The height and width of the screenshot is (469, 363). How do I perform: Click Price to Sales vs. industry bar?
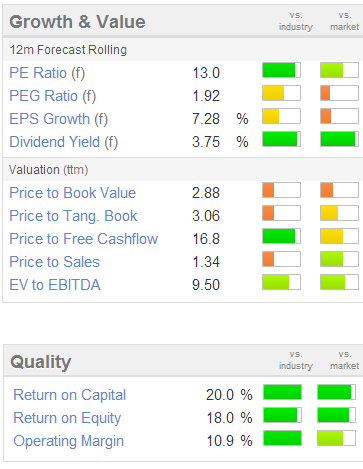(x=281, y=259)
